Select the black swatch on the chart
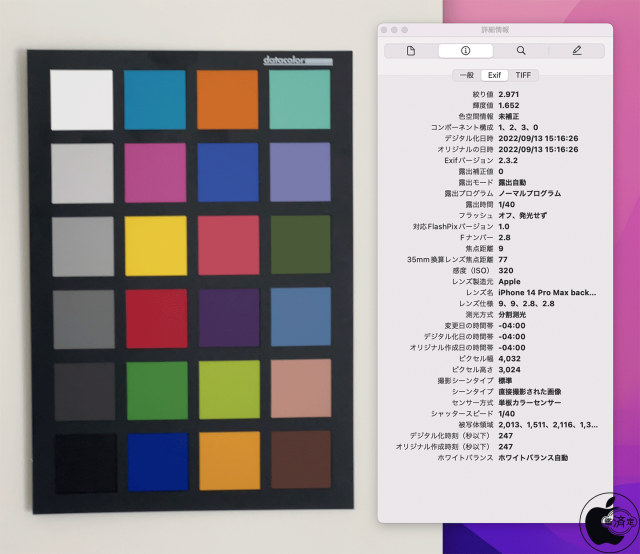This screenshot has width=640, height=554. (x=82, y=461)
